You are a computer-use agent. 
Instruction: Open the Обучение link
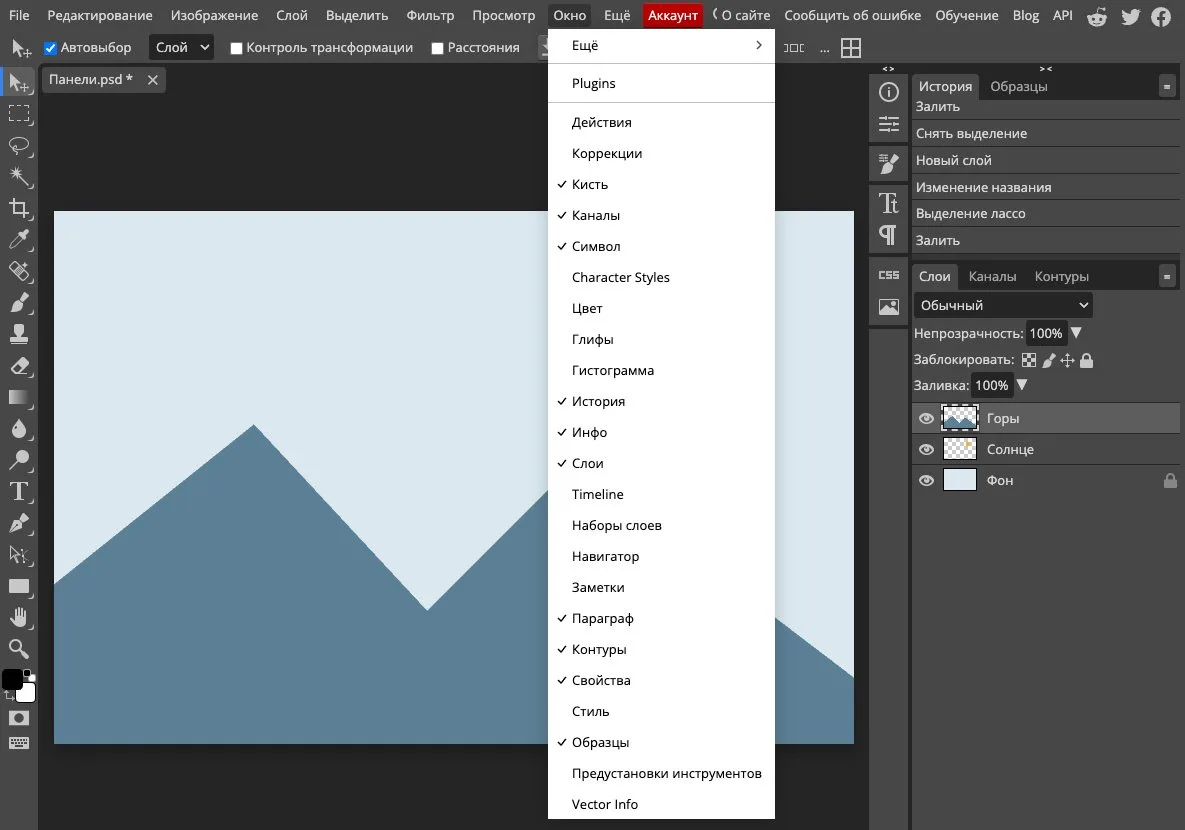(967, 15)
